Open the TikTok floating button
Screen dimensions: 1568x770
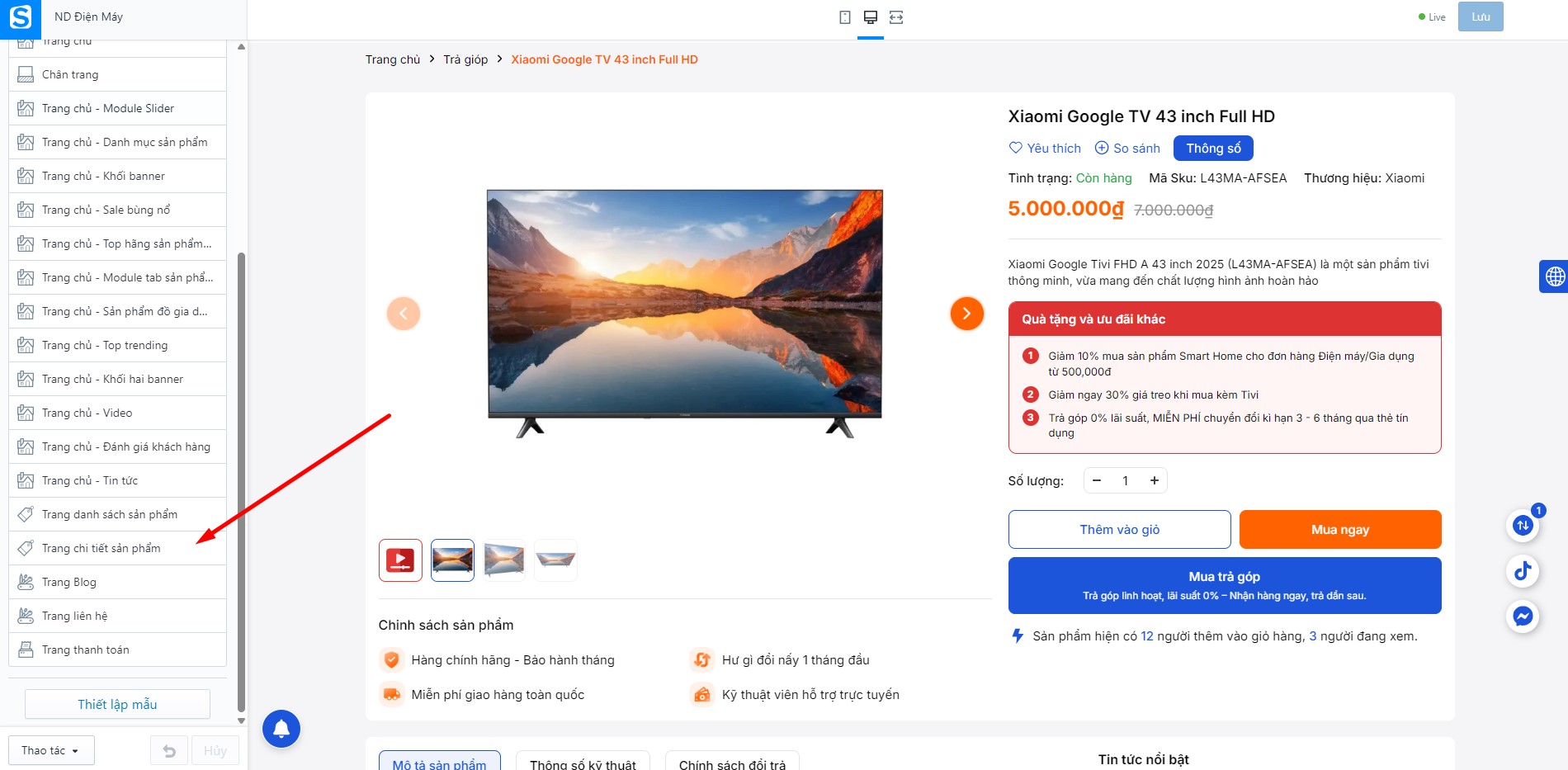pyautogui.click(x=1523, y=570)
